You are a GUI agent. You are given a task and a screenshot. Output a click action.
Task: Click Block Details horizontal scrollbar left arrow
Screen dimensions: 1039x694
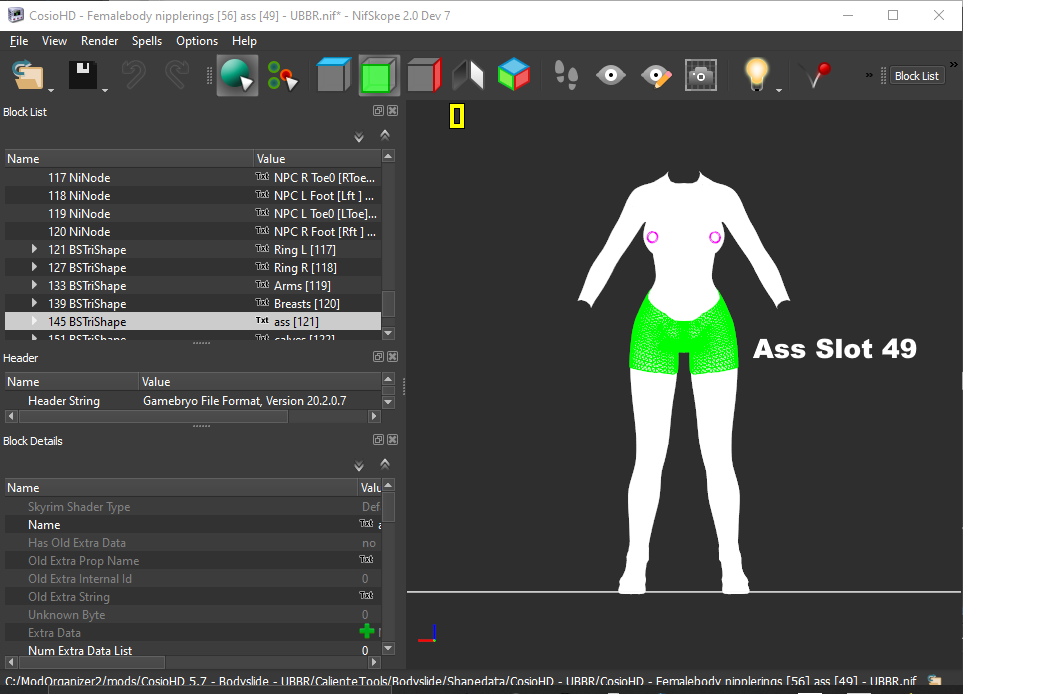coord(11,662)
